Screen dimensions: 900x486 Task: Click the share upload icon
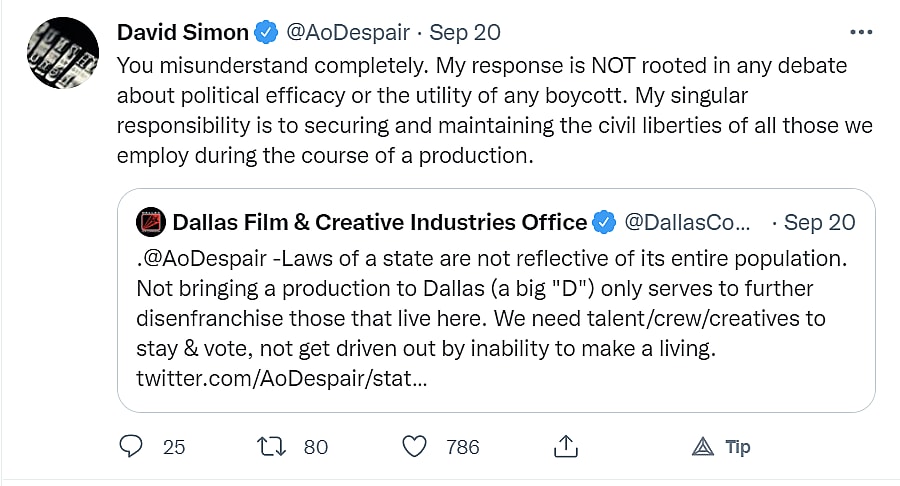tap(564, 446)
